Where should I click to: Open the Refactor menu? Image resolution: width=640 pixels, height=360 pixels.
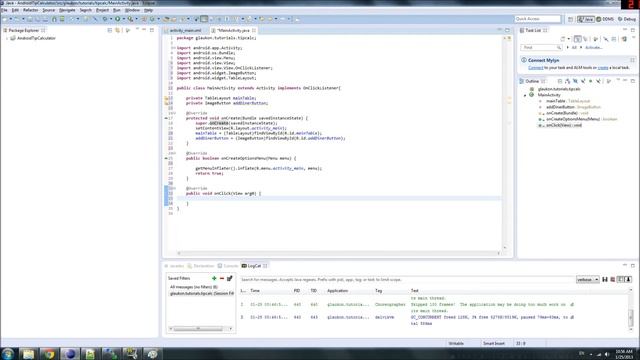point(31,10)
